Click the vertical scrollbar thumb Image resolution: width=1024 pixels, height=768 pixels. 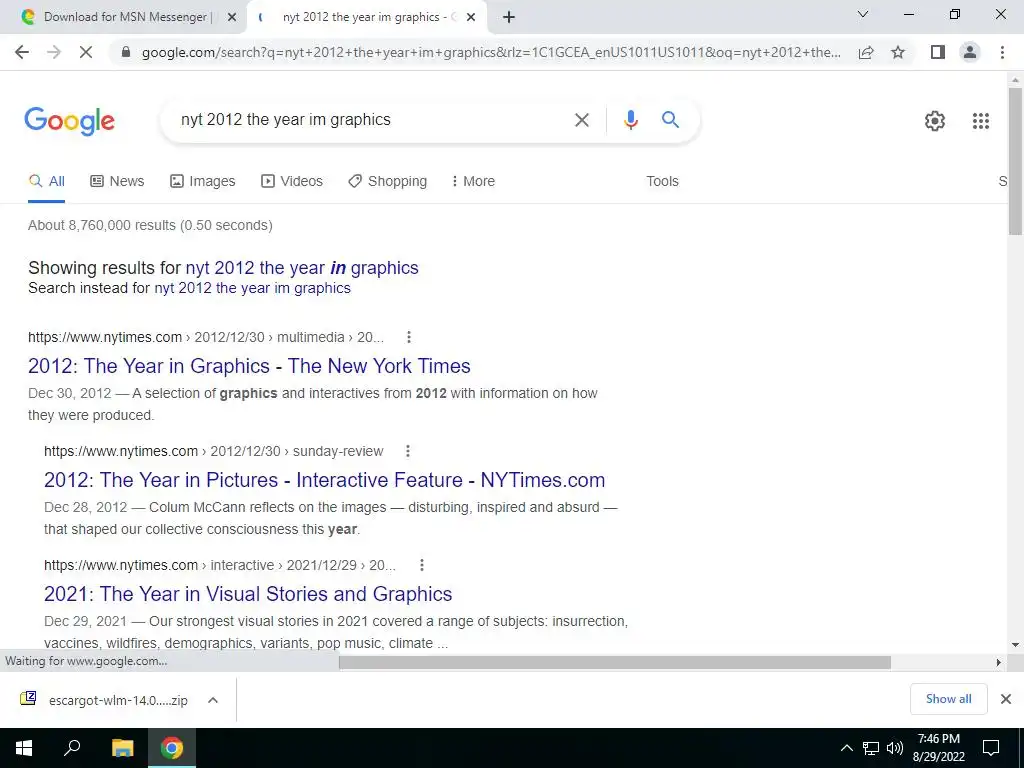coord(1015,160)
